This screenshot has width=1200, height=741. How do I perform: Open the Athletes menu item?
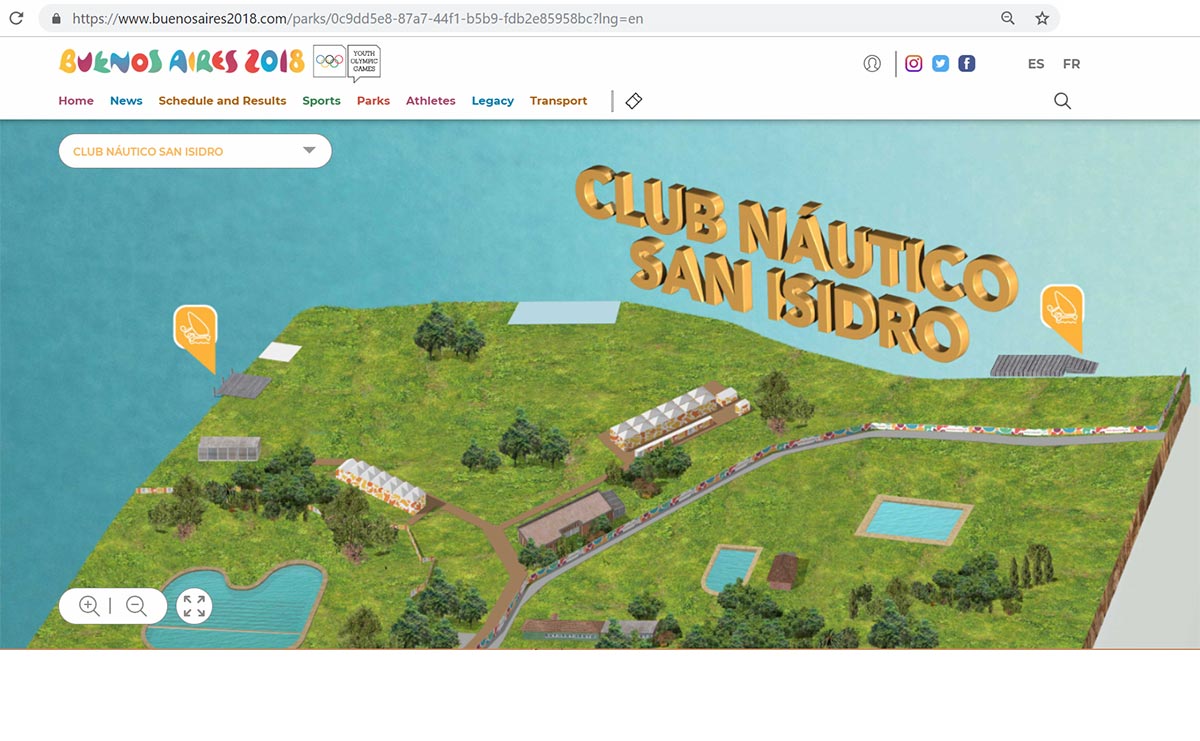430,101
